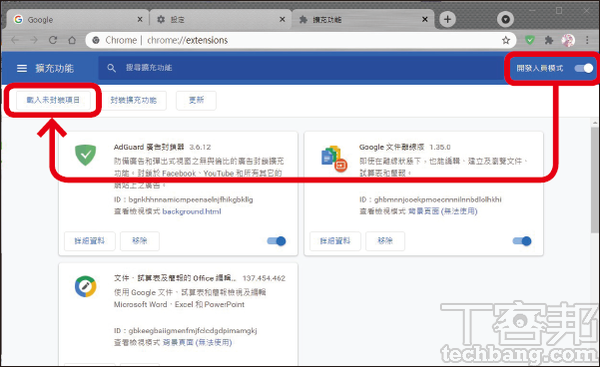Click the Office editing extension icon

point(85,286)
